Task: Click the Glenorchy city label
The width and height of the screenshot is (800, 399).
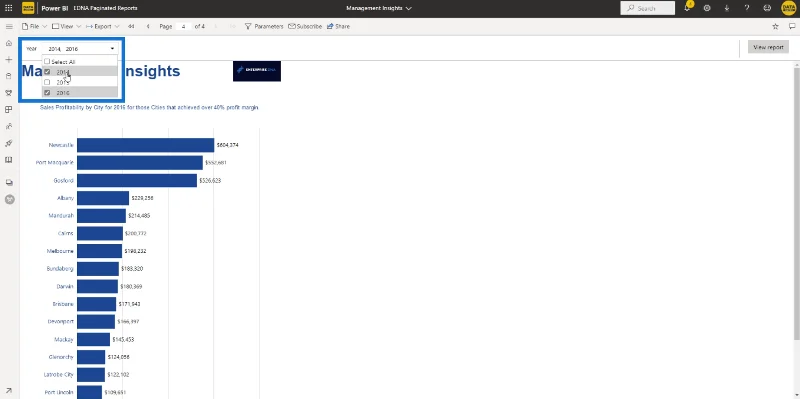Action: (61, 357)
